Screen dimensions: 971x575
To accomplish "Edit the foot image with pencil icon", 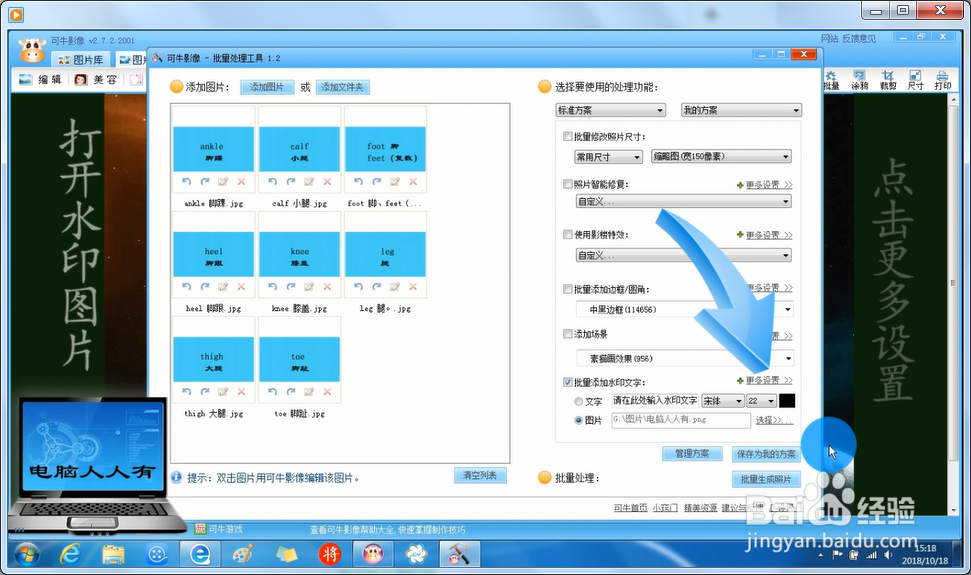I will [x=395, y=181].
